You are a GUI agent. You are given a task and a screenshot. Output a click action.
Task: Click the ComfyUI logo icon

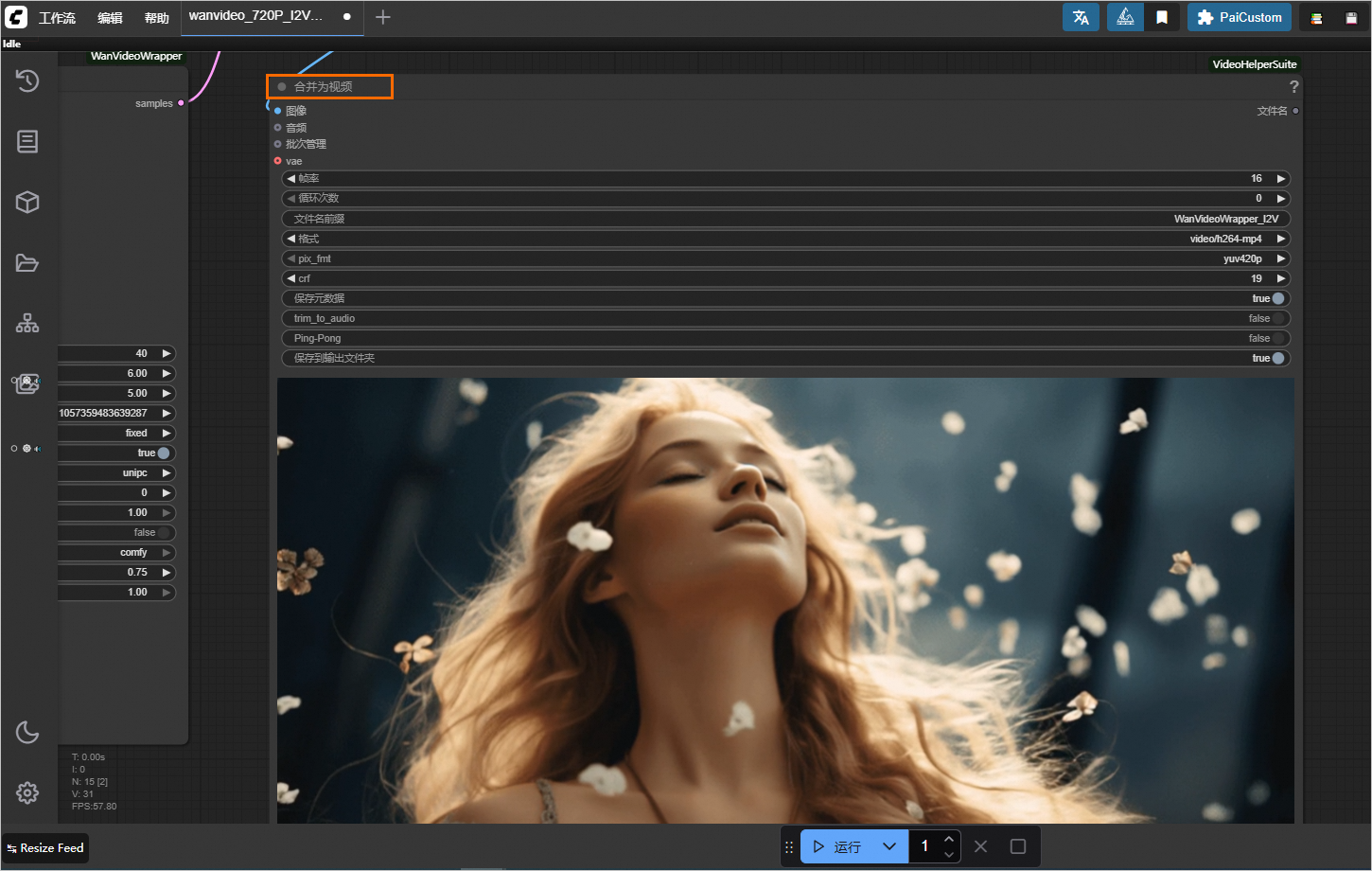pos(16,17)
